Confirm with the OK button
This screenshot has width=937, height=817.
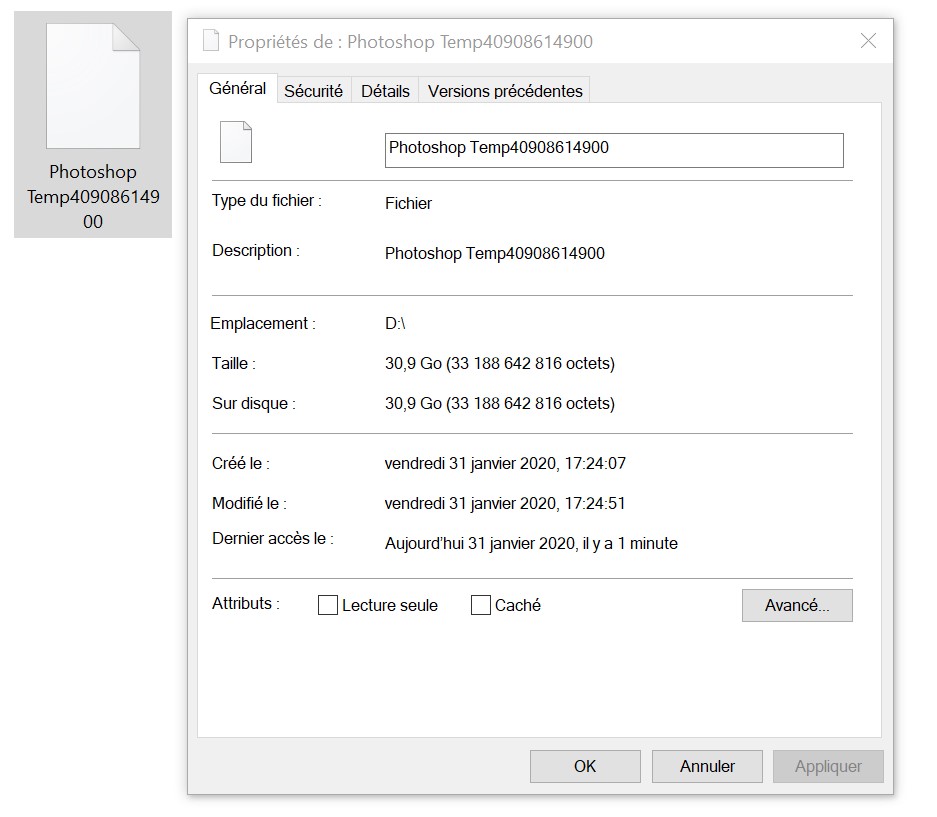pyautogui.click(x=585, y=766)
